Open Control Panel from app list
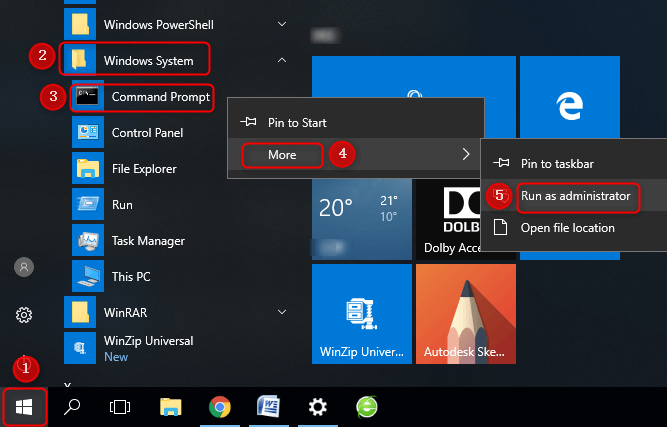667x427 pixels. [145, 132]
